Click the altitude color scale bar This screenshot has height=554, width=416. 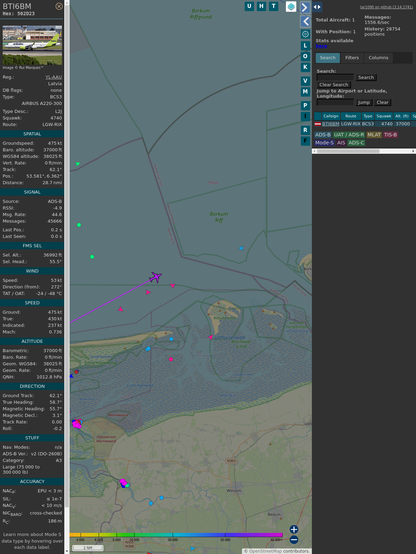[x=176, y=535]
